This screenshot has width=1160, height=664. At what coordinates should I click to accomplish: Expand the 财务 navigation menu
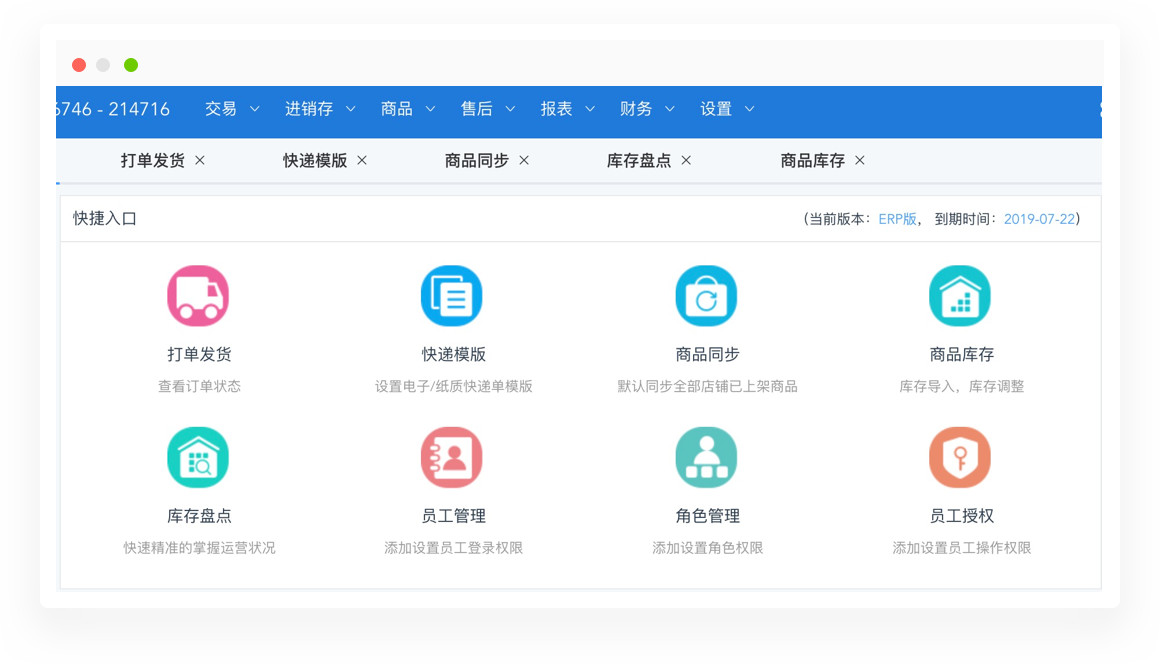point(647,109)
